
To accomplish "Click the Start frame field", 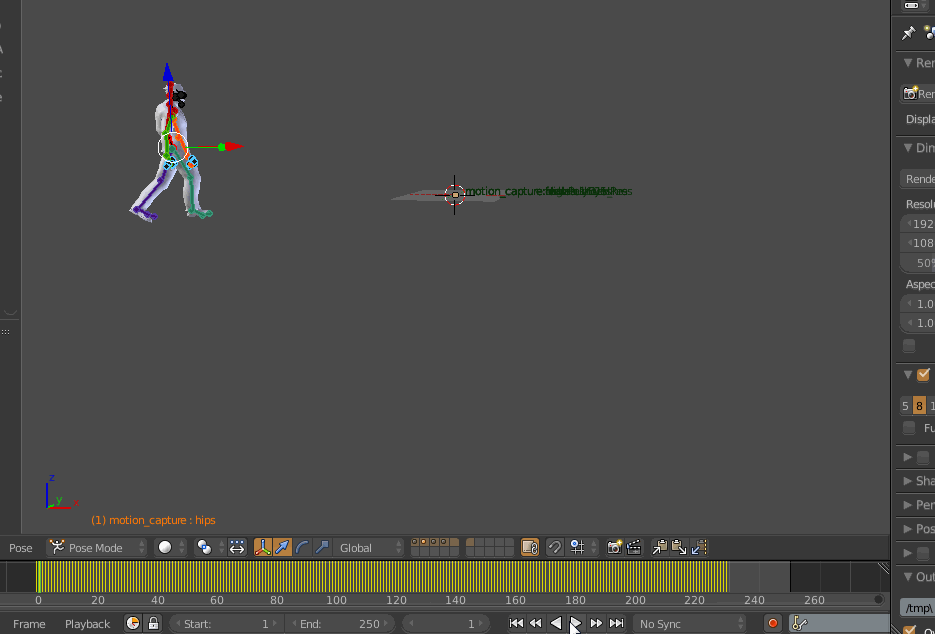I will tap(227, 624).
